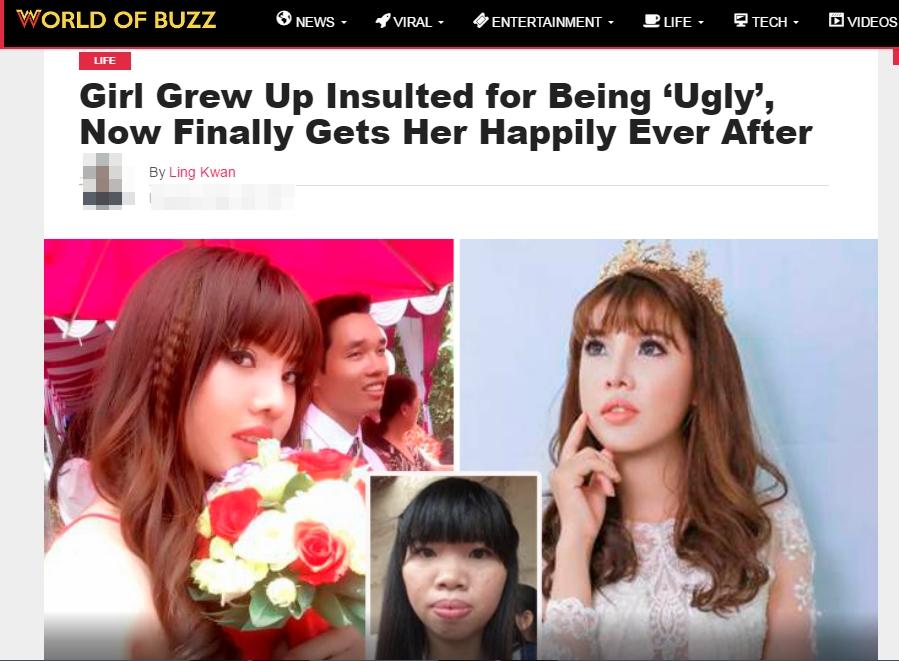Screen dimensions: 899x661
Task: Open the Entertainment menu item
Action: coord(543,21)
